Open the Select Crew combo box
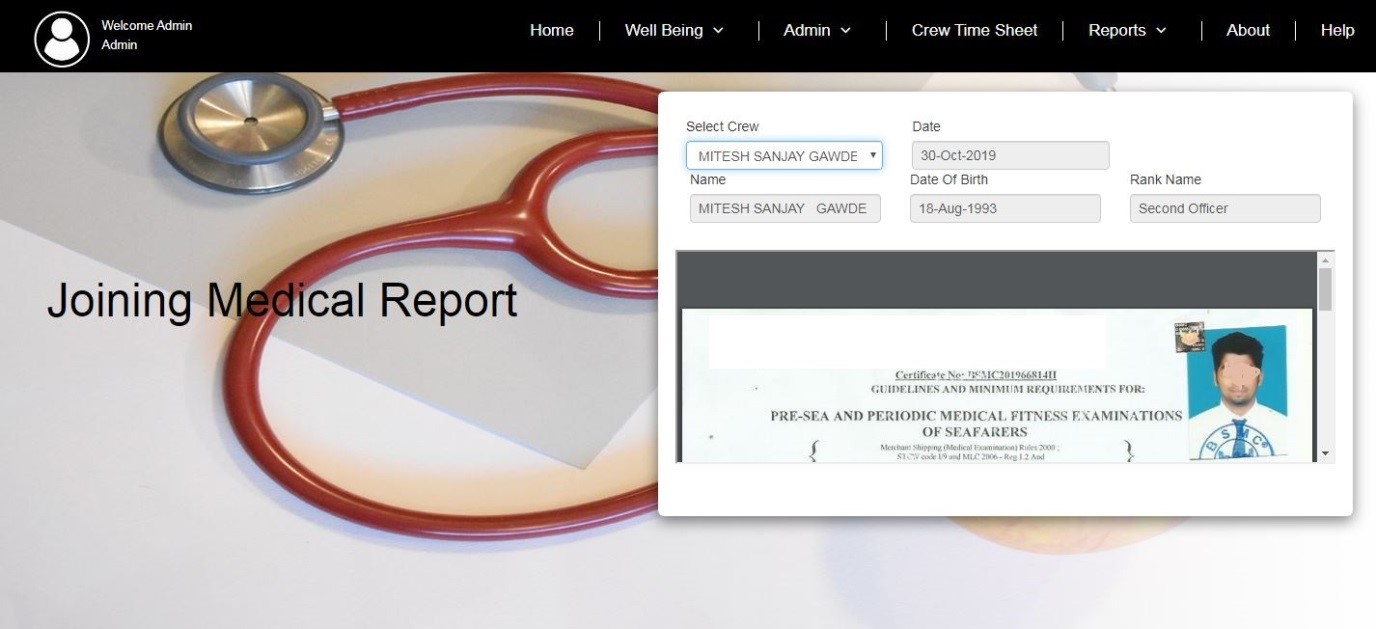This screenshot has width=1376, height=629. [x=784, y=156]
